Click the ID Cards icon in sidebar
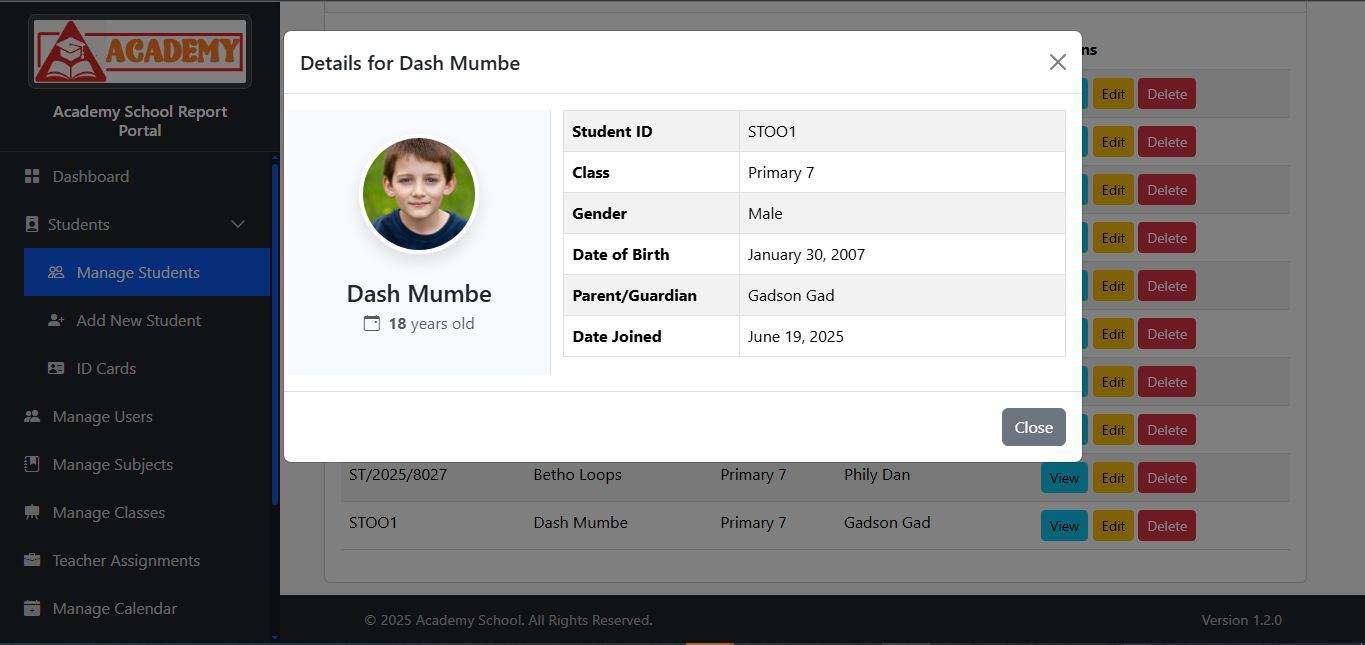The height and width of the screenshot is (645, 1365). pyautogui.click(x=56, y=369)
